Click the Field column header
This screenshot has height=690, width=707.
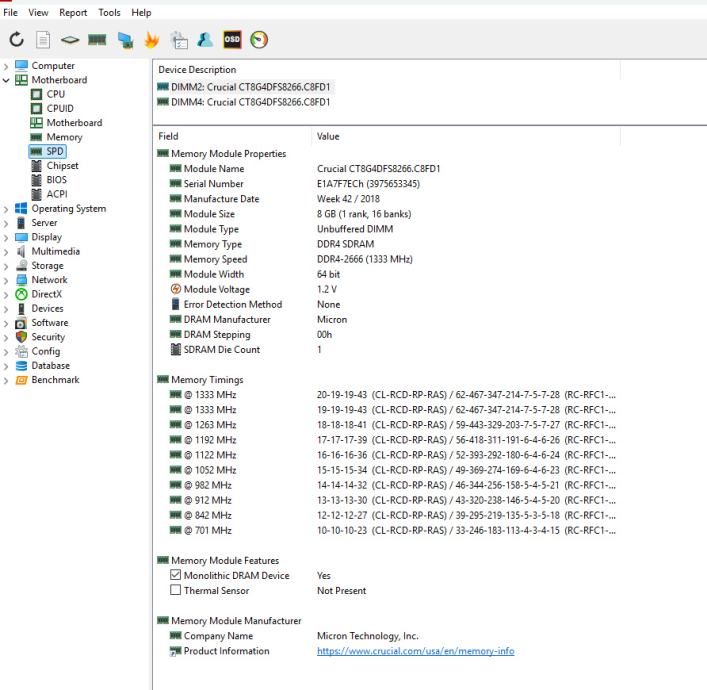(170, 134)
